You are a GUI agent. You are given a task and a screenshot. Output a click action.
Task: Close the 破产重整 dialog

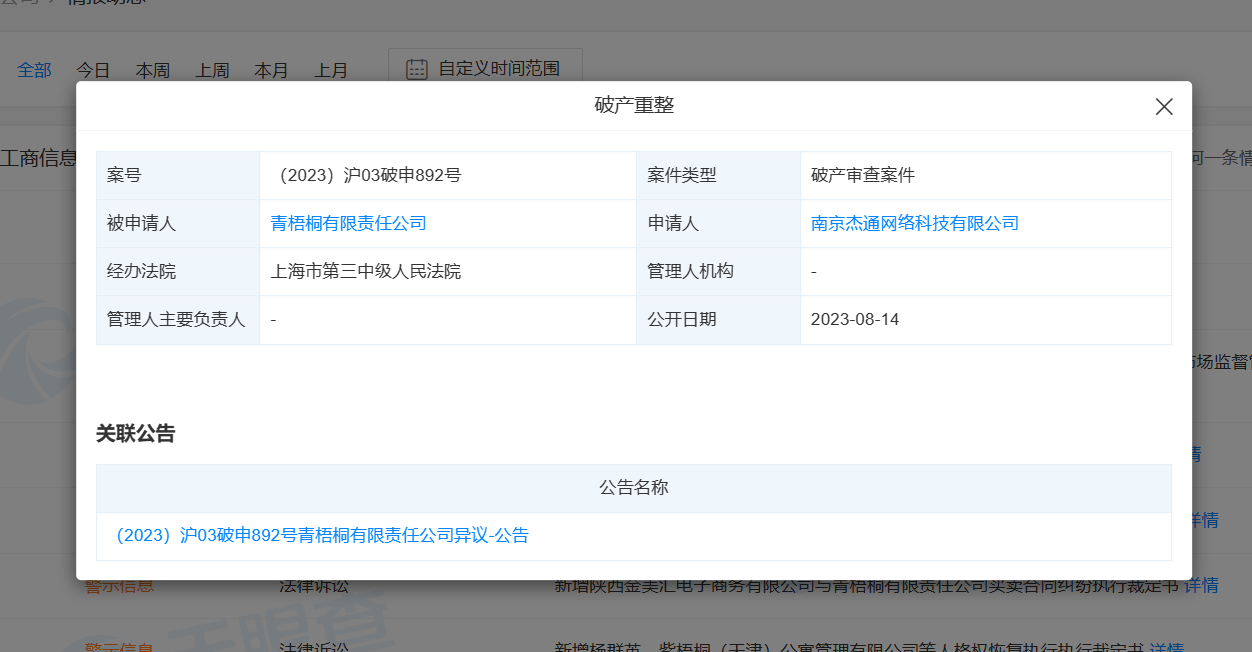tap(1163, 106)
